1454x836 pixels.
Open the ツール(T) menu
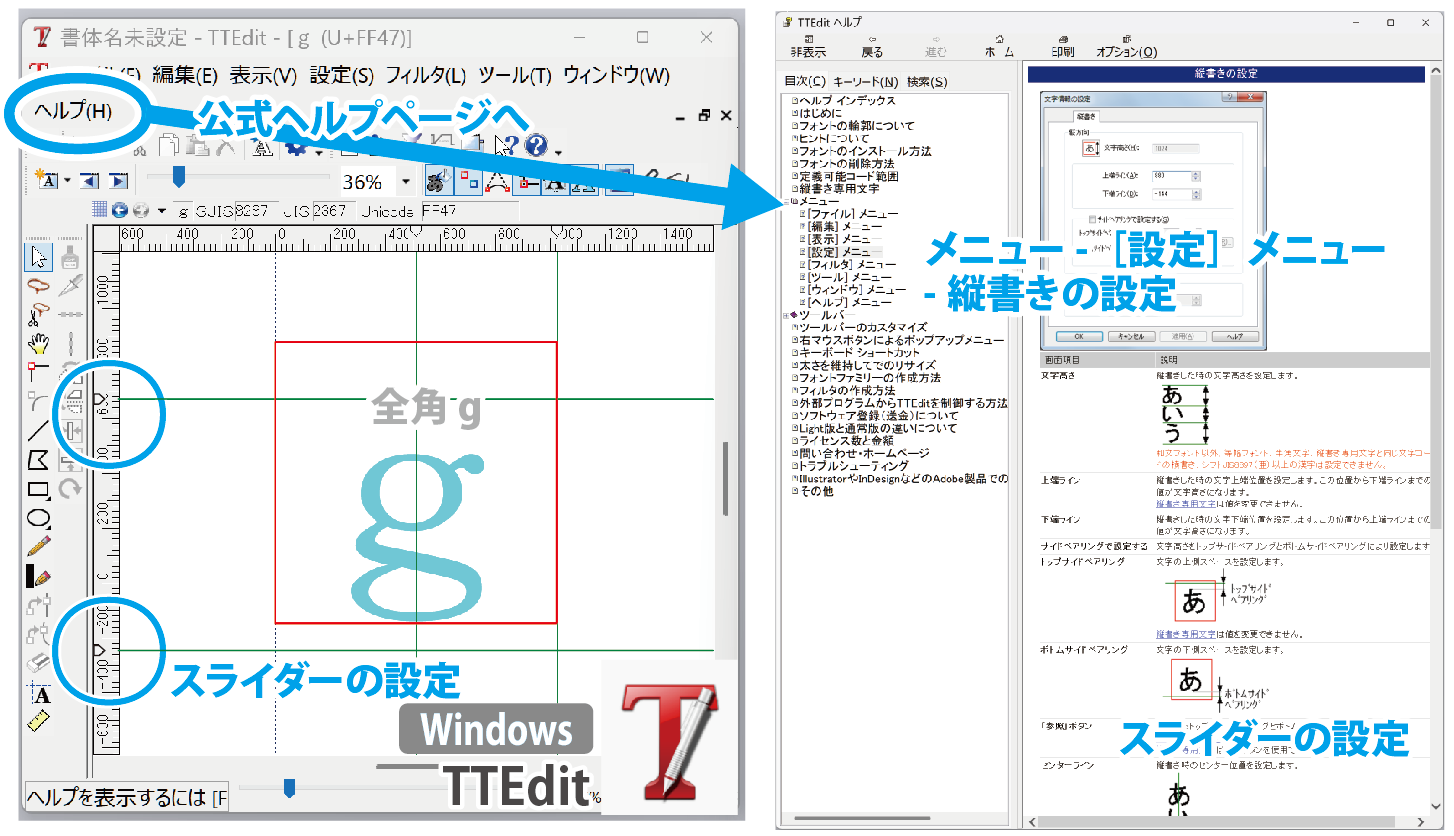click(515, 75)
